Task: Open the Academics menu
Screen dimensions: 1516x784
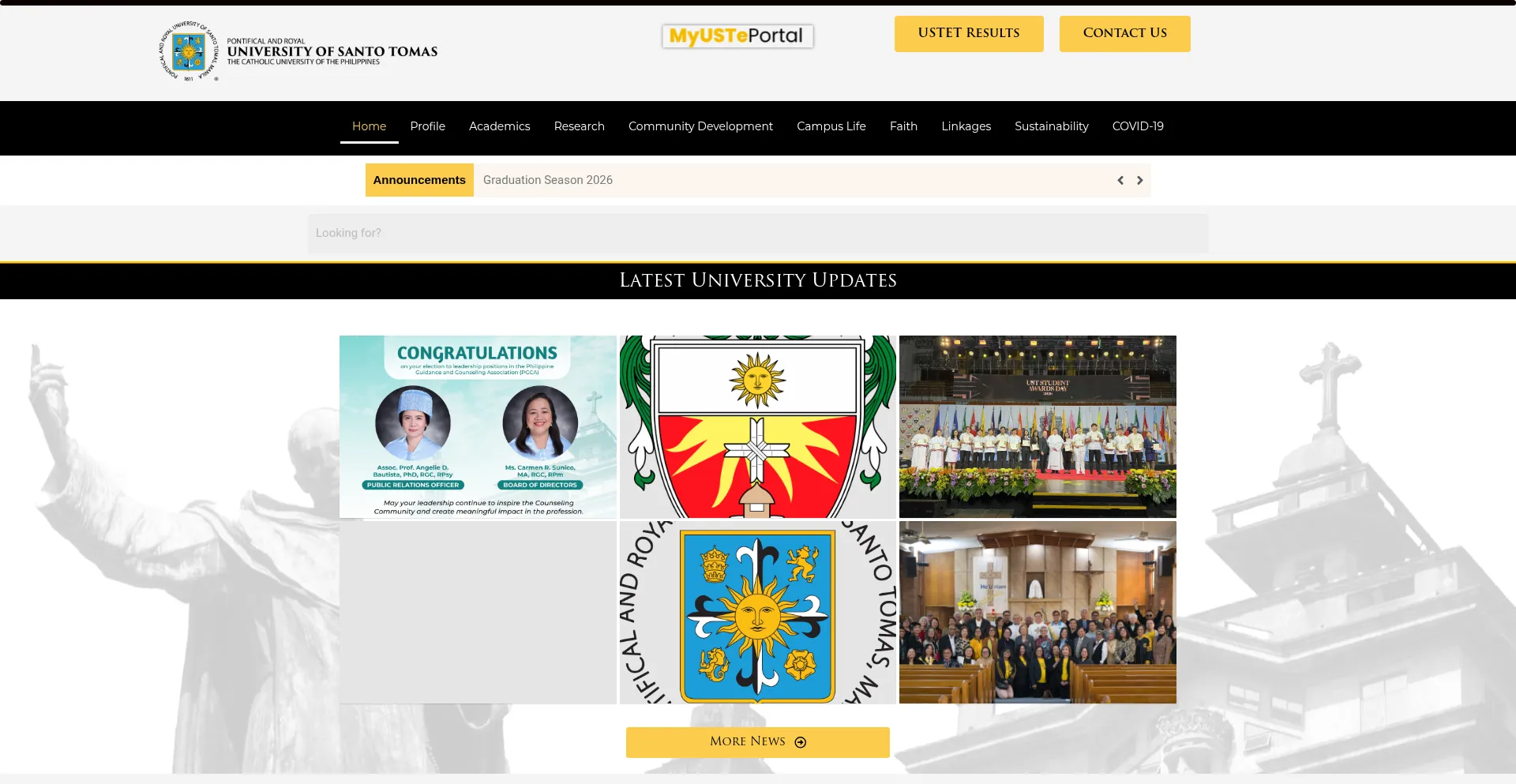Action: [500, 126]
